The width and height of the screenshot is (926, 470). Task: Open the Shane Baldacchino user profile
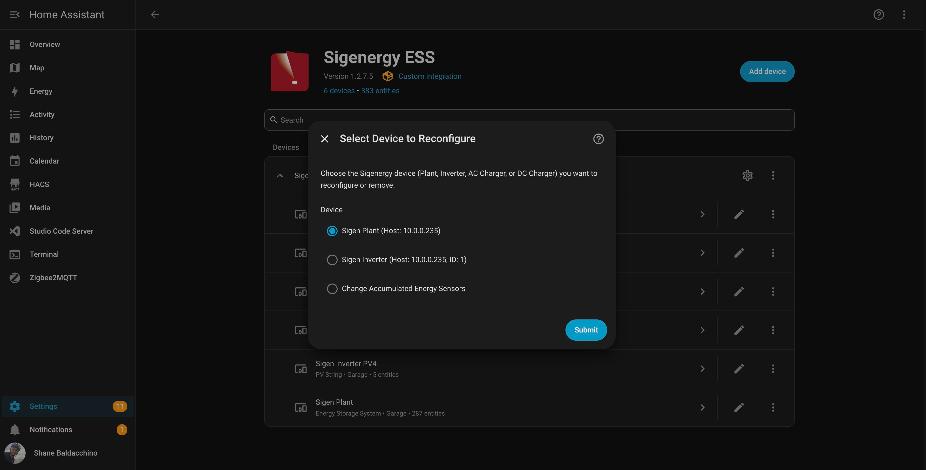[67, 453]
